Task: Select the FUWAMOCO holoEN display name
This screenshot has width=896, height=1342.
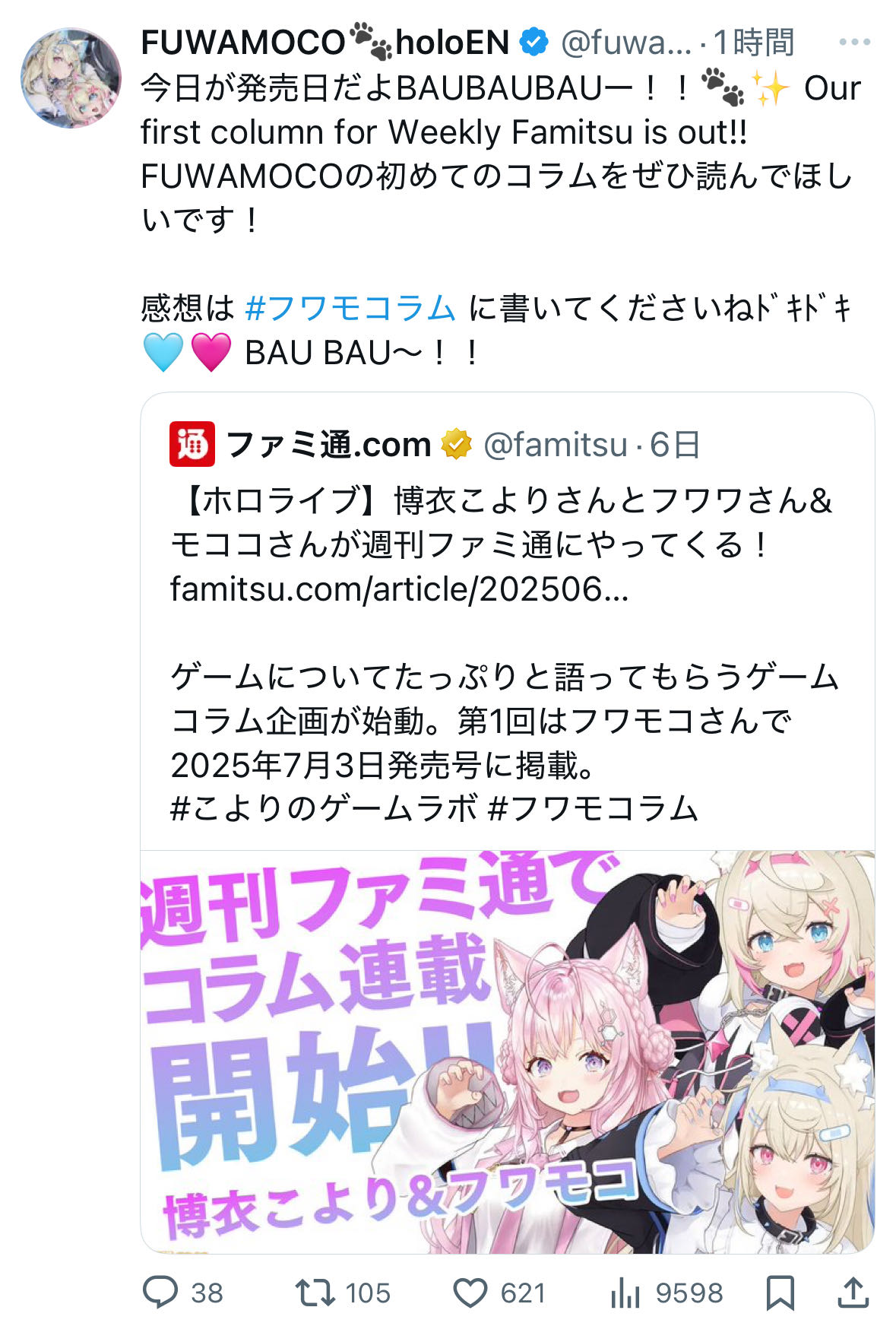Action: pos(325,42)
